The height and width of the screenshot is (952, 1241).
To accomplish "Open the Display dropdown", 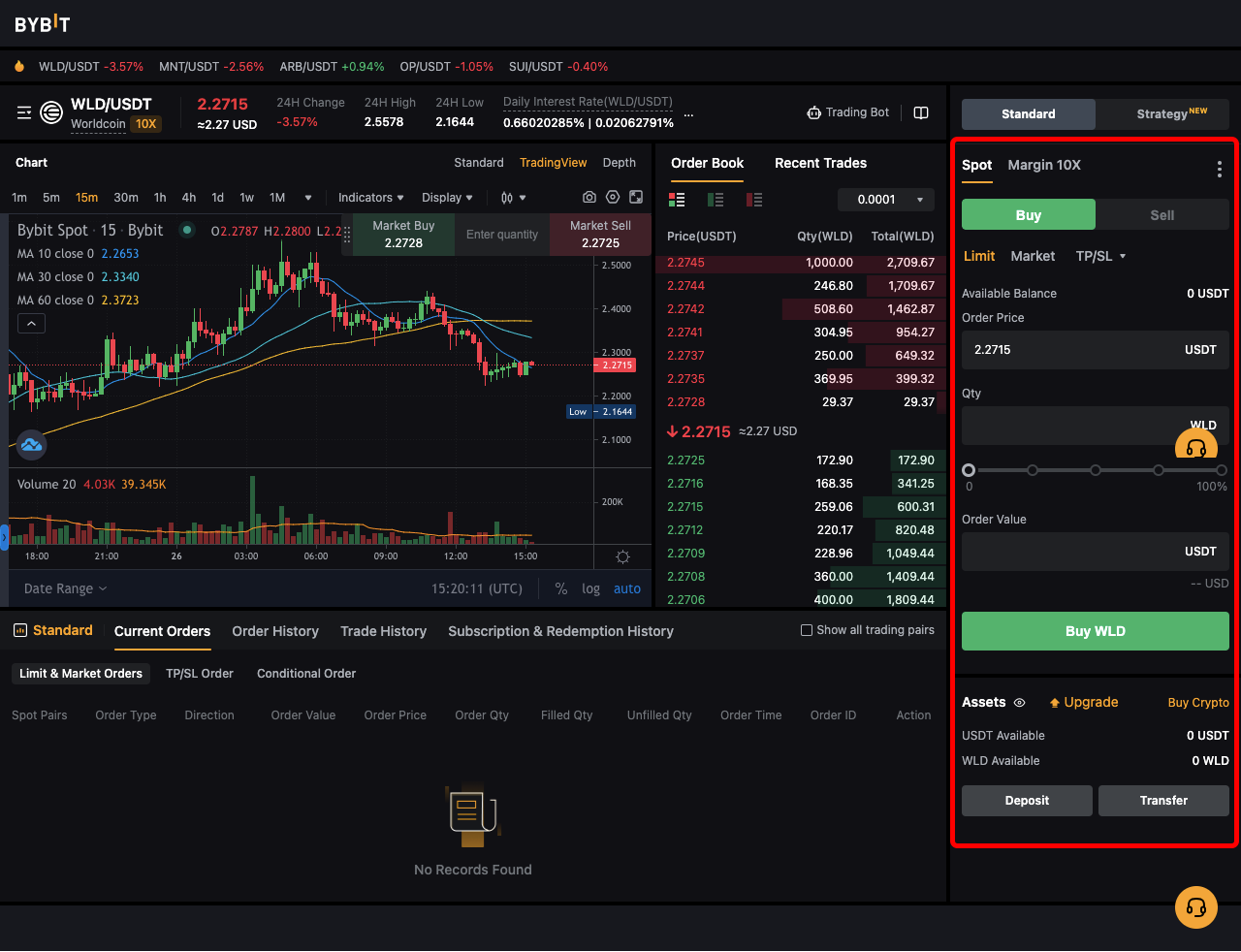I will coord(448,197).
